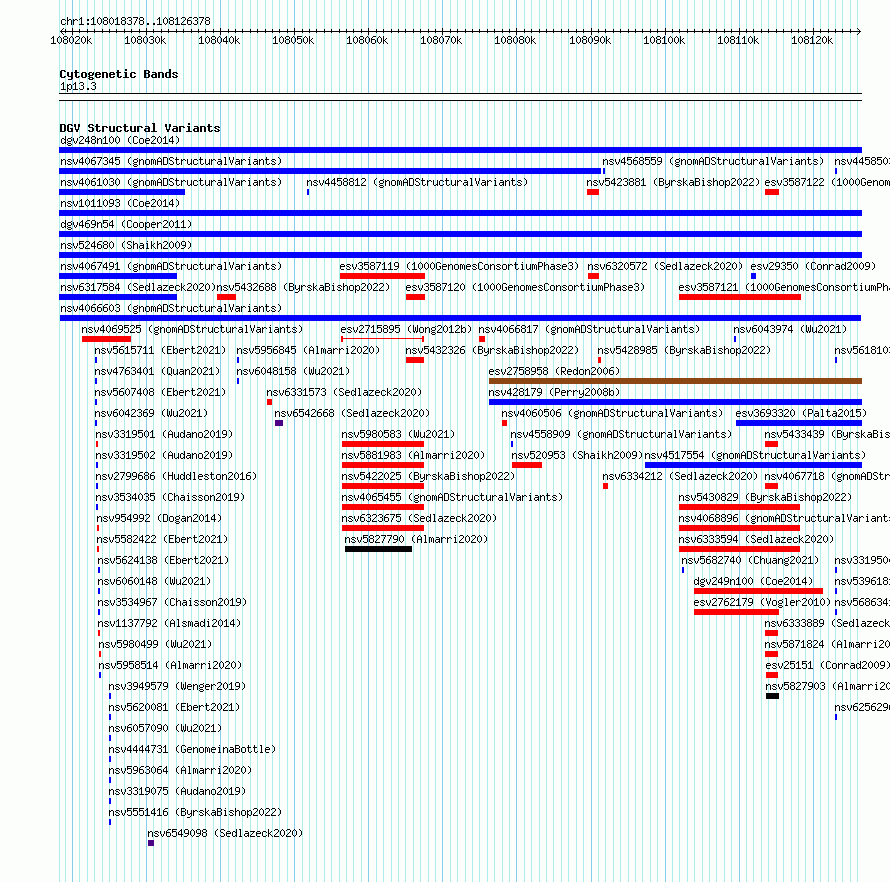
Task: Click the black bar of nsv5827790
Action: [379, 549]
